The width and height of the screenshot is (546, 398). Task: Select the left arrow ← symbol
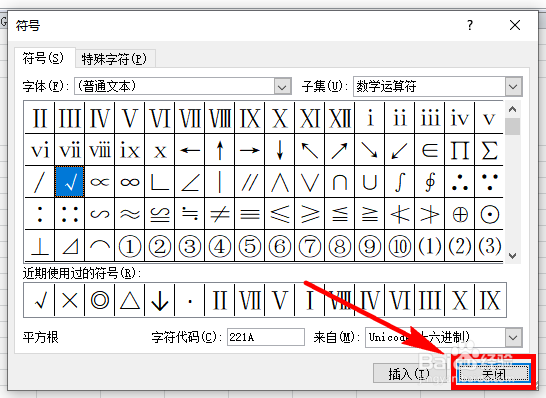click(x=189, y=150)
